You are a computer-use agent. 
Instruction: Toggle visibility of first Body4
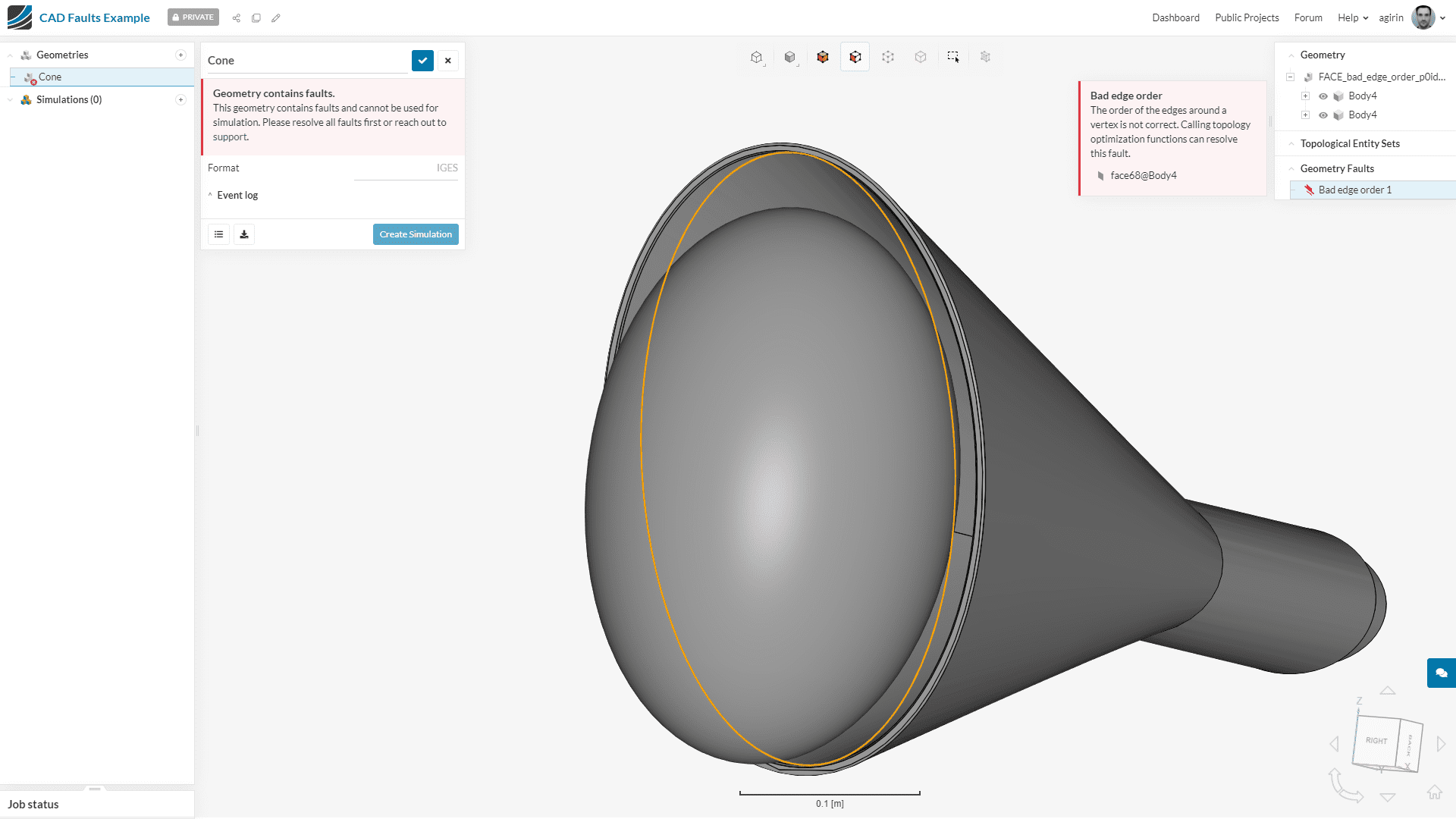pos(1323,96)
